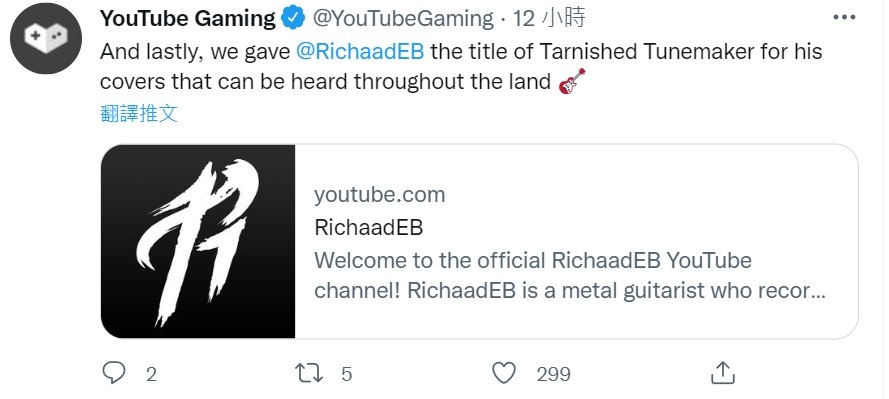Screen dimensions: 889x399
Task: Click the youtube.com domain text in card
Action: pos(379,195)
